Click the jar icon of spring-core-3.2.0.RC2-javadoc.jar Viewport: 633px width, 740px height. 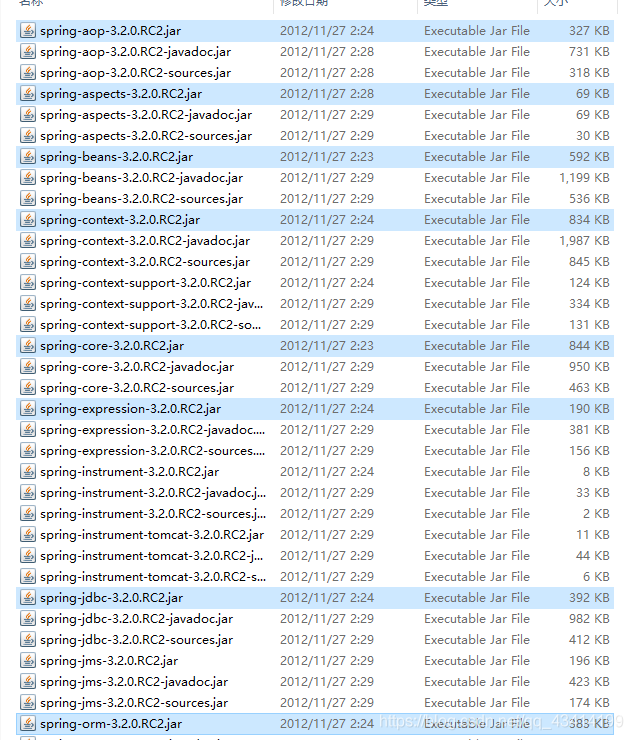click(x=28, y=367)
